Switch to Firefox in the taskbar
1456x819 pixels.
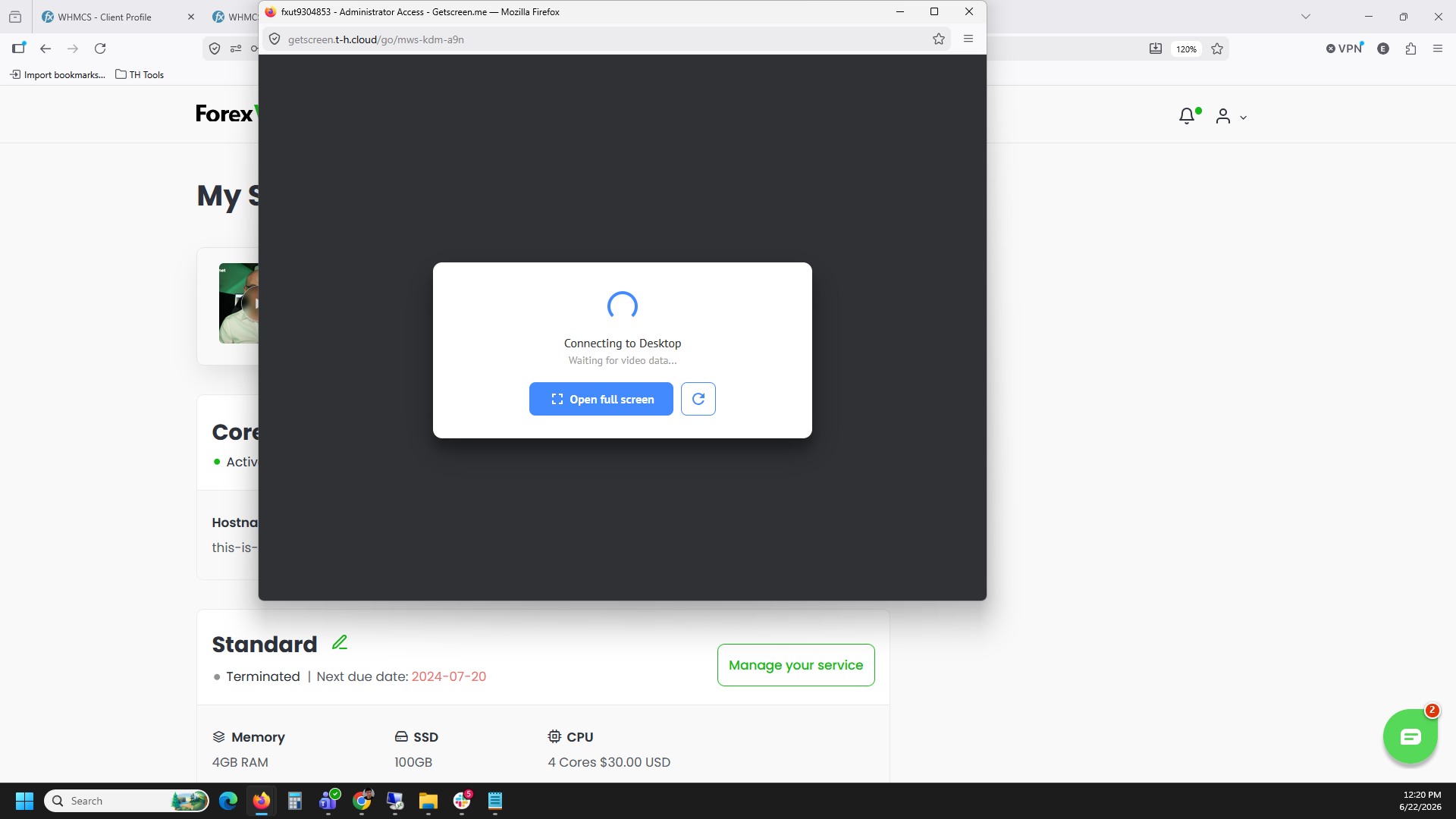coord(262,801)
